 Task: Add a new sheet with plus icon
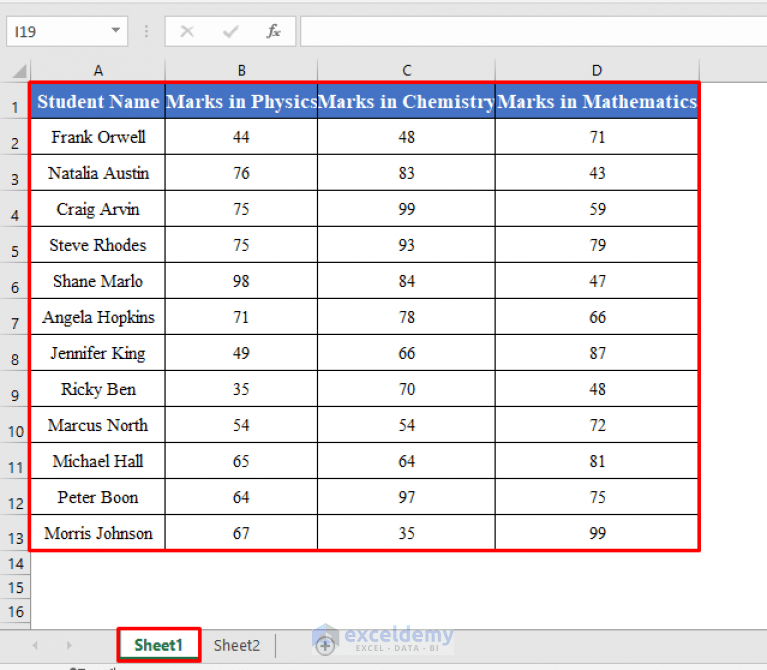click(x=325, y=645)
